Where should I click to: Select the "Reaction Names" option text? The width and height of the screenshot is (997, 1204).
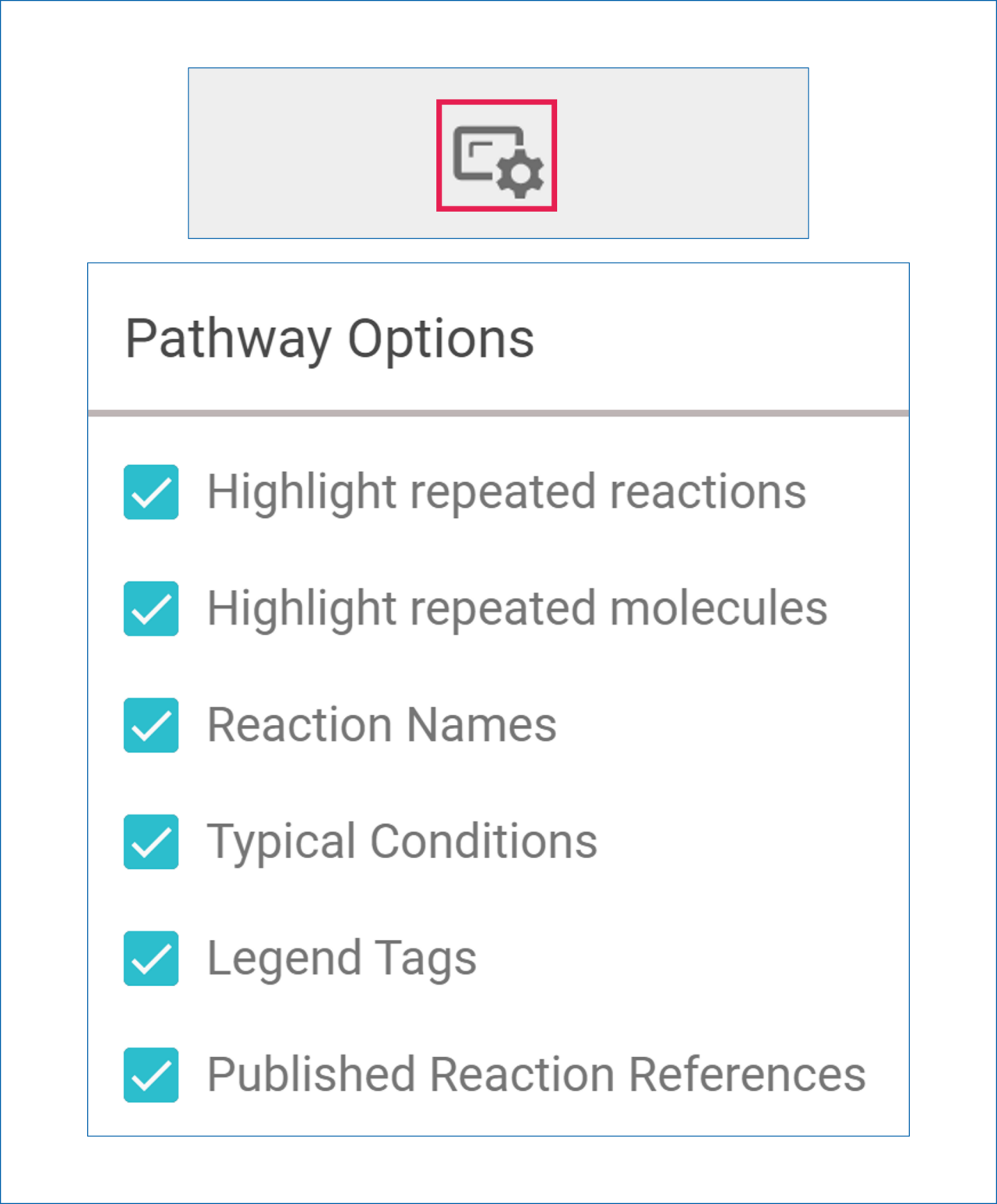(x=382, y=725)
